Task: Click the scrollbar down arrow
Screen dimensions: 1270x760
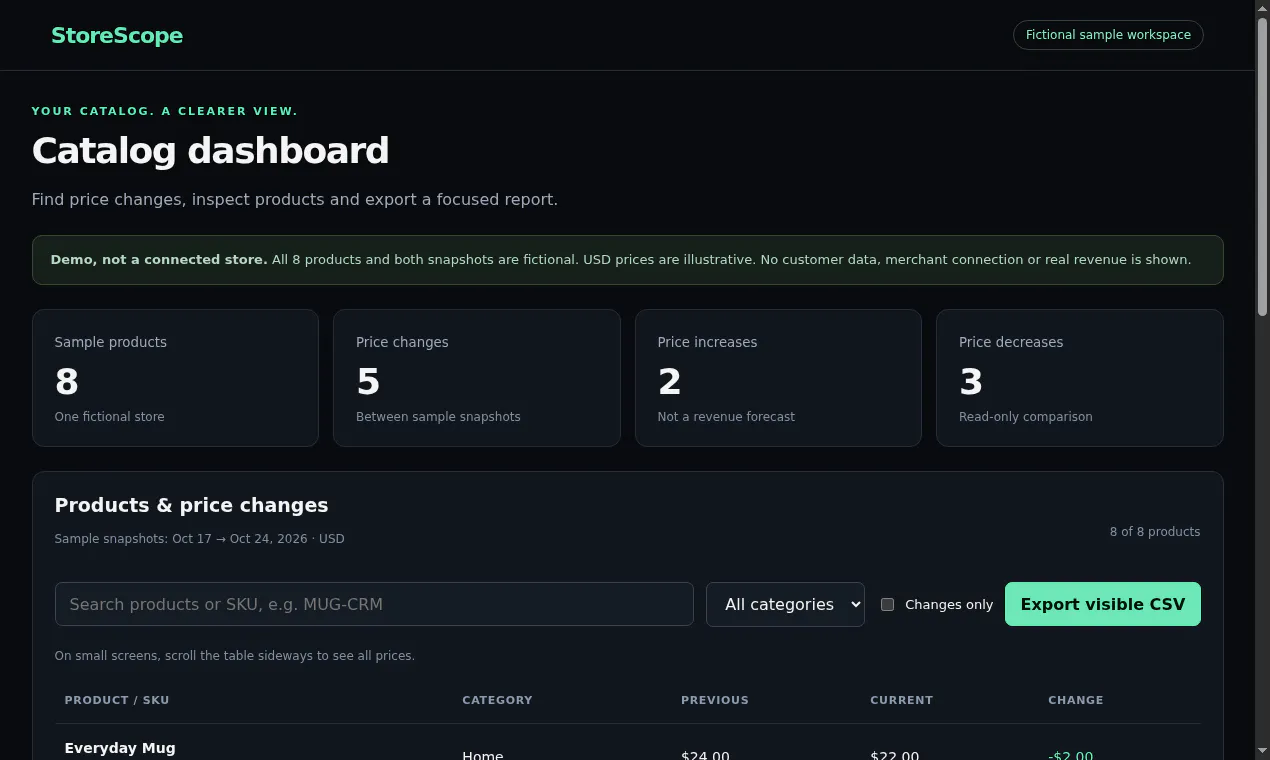Action: [1262, 751]
